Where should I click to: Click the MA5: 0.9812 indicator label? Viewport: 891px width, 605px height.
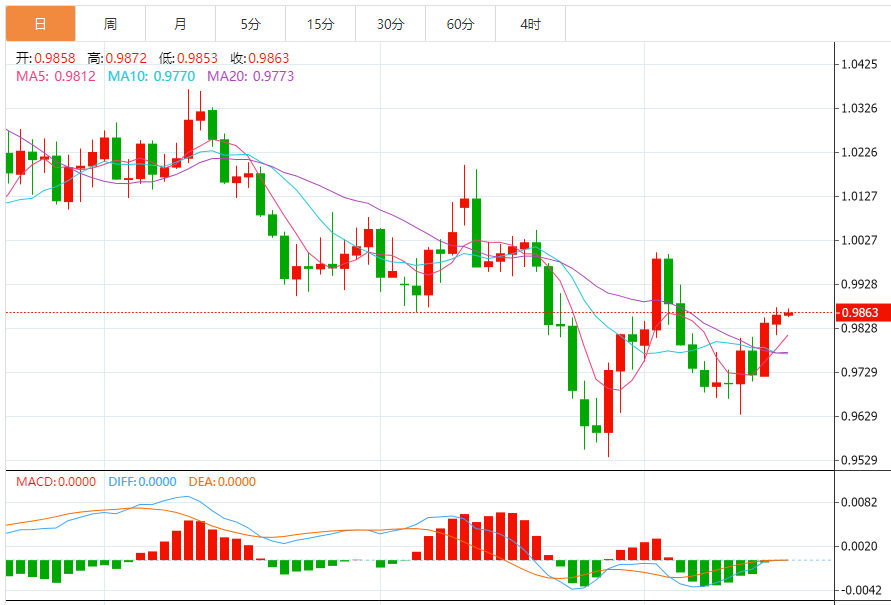click(x=56, y=76)
